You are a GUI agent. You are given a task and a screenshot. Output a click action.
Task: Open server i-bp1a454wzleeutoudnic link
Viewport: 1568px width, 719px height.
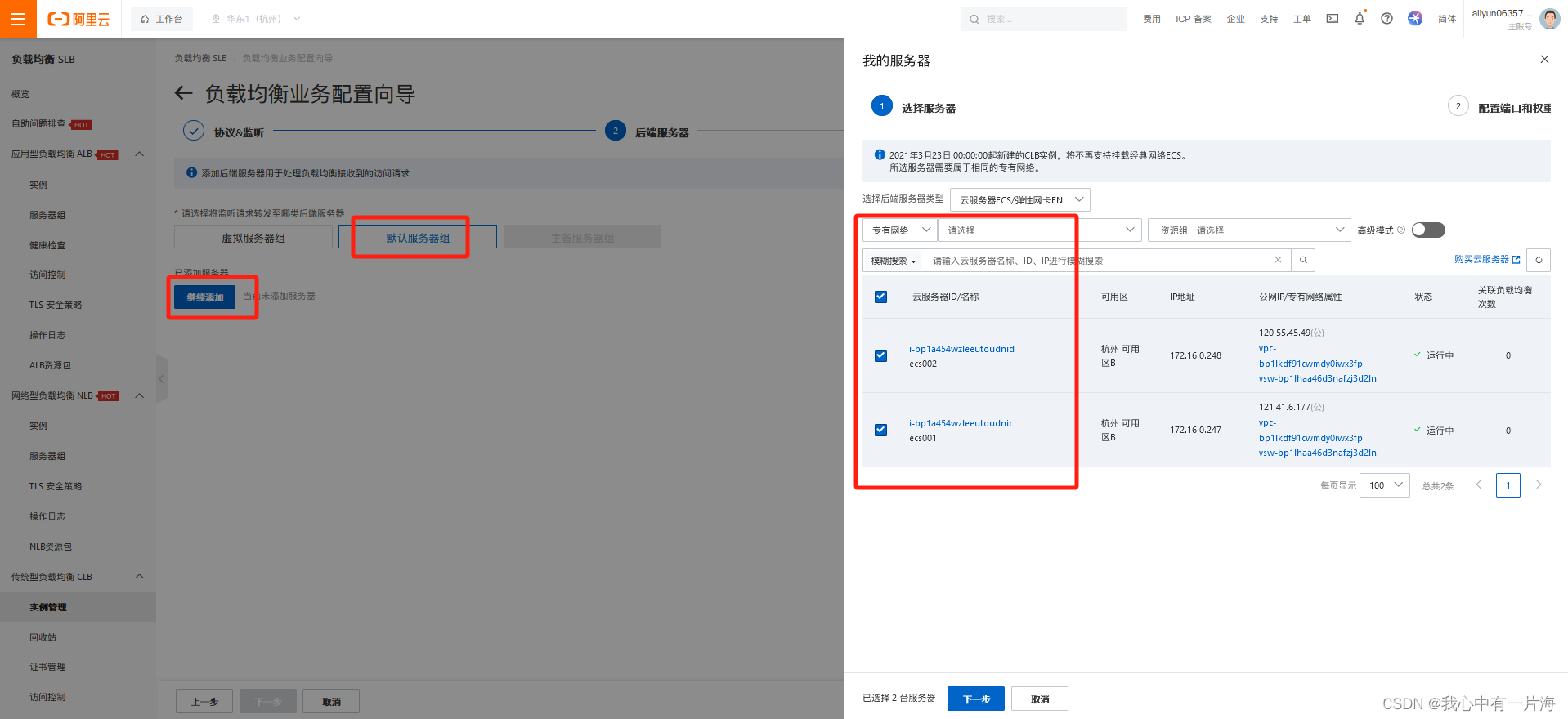point(961,423)
